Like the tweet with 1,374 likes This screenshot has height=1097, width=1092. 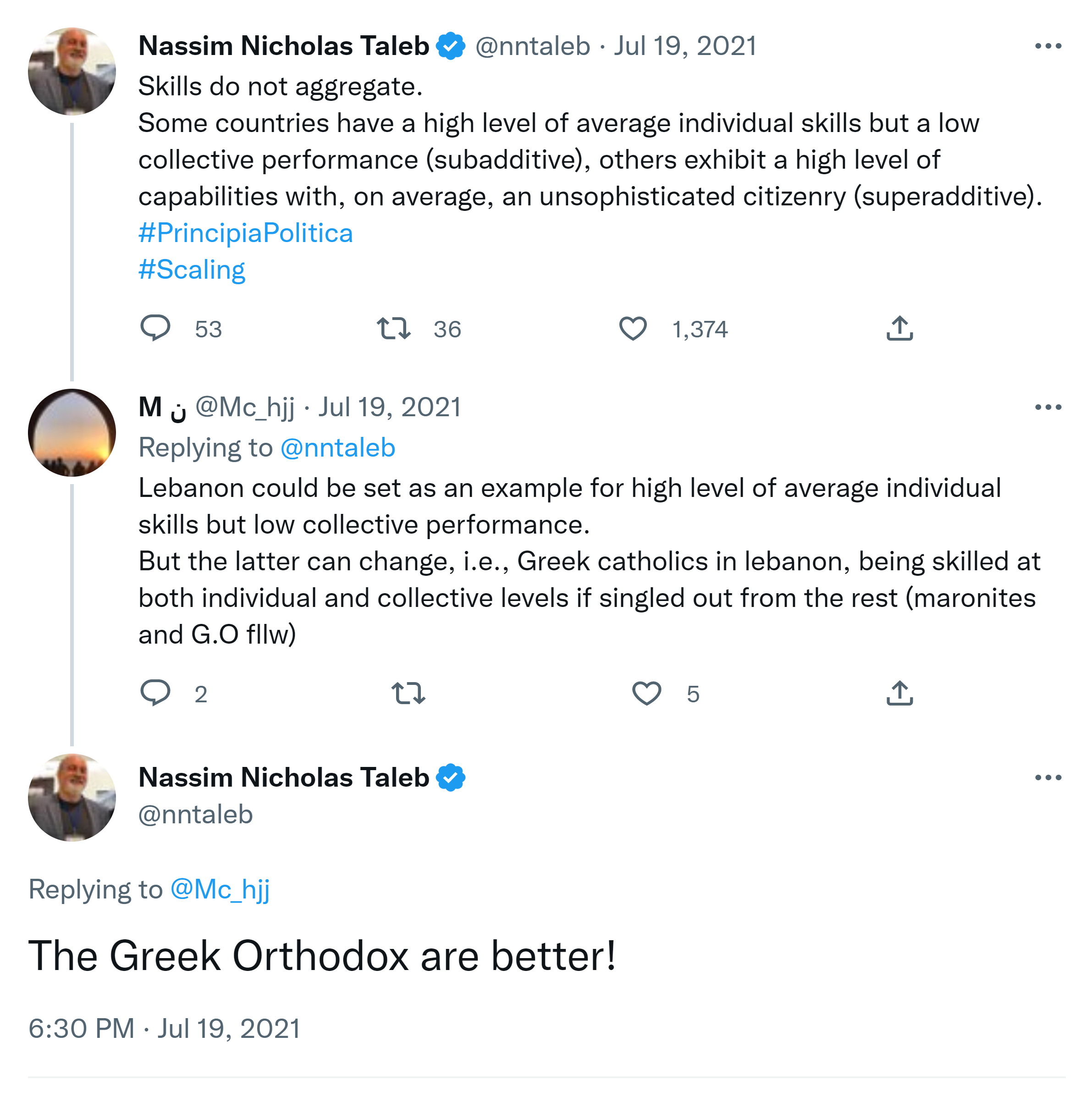click(x=633, y=329)
